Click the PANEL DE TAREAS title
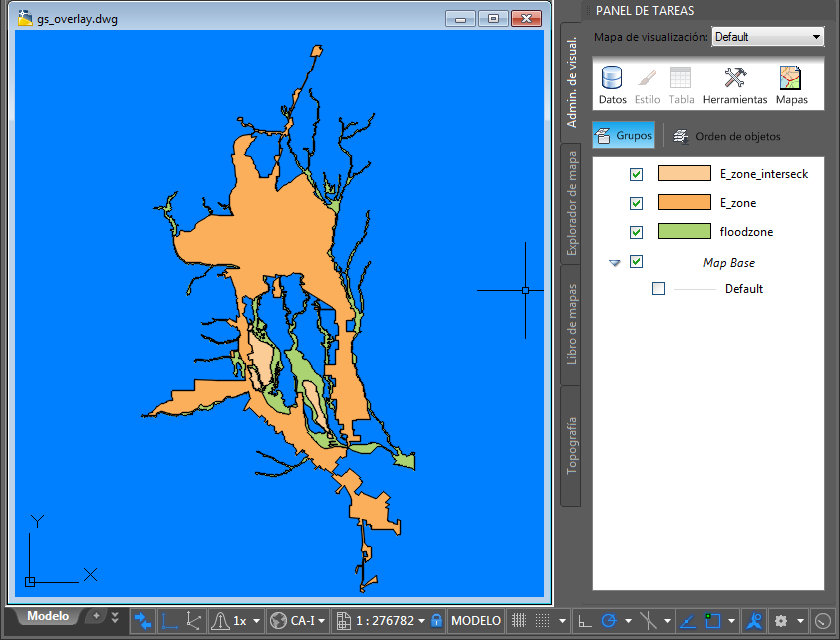Screen dimensions: 840x640 click(x=644, y=11)
